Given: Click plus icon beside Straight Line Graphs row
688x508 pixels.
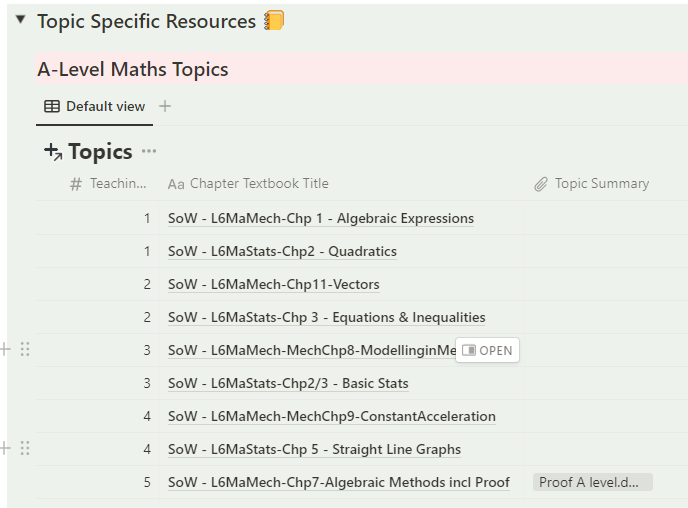Looking at the screenshot, I should [5, 448].
